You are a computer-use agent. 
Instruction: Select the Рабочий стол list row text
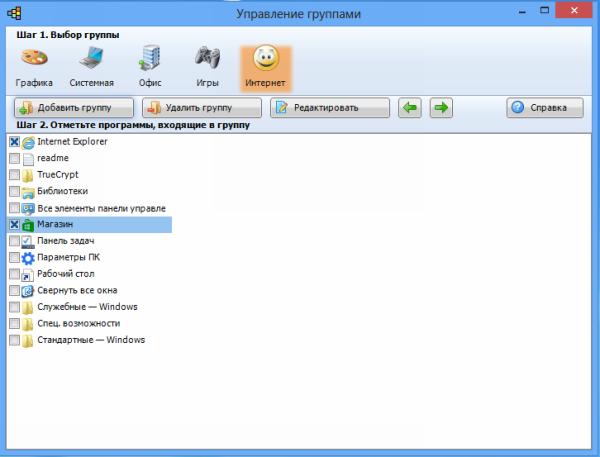click(66, 274)
